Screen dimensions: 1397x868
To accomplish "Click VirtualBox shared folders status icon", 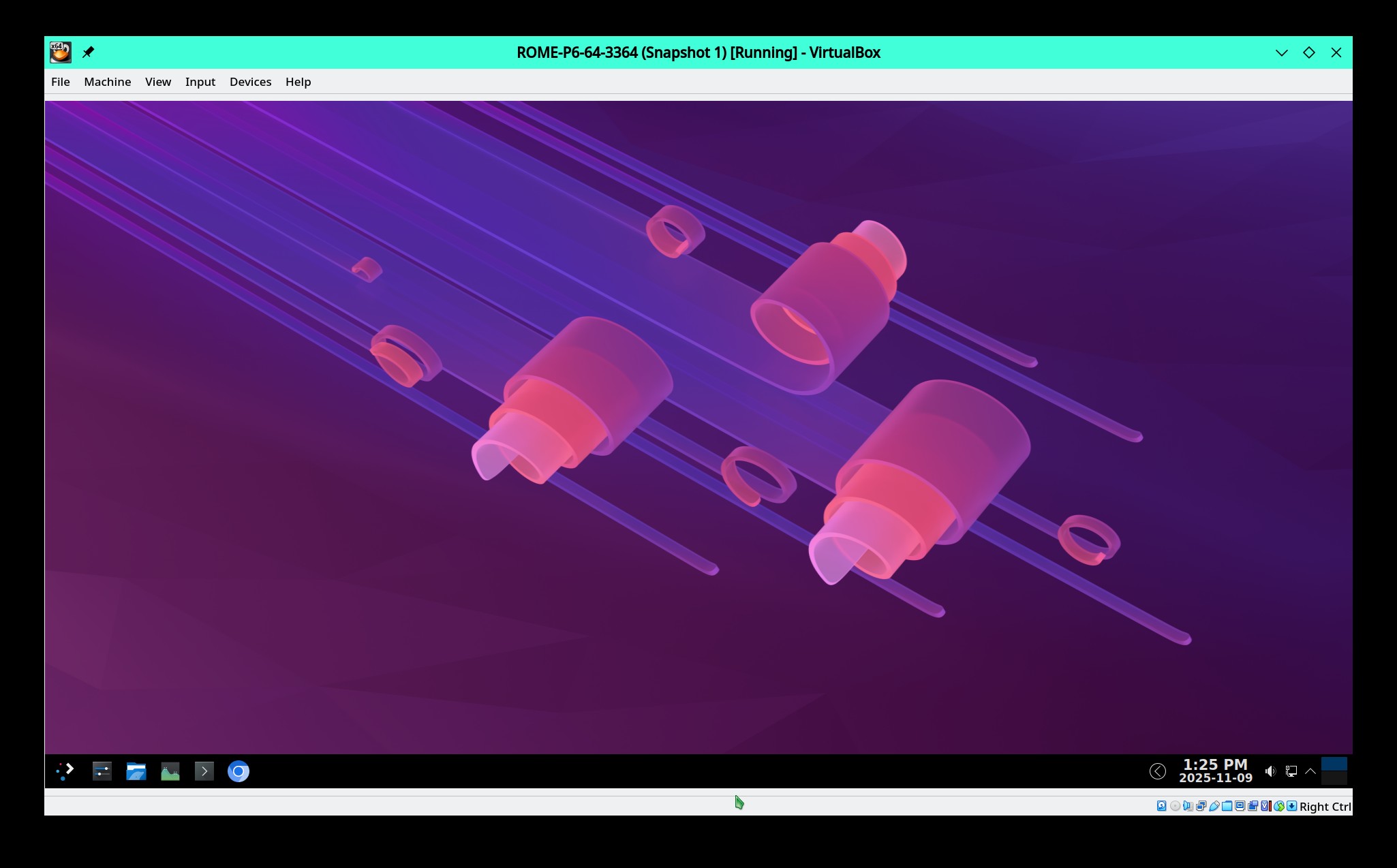I will click(1227, 806).
